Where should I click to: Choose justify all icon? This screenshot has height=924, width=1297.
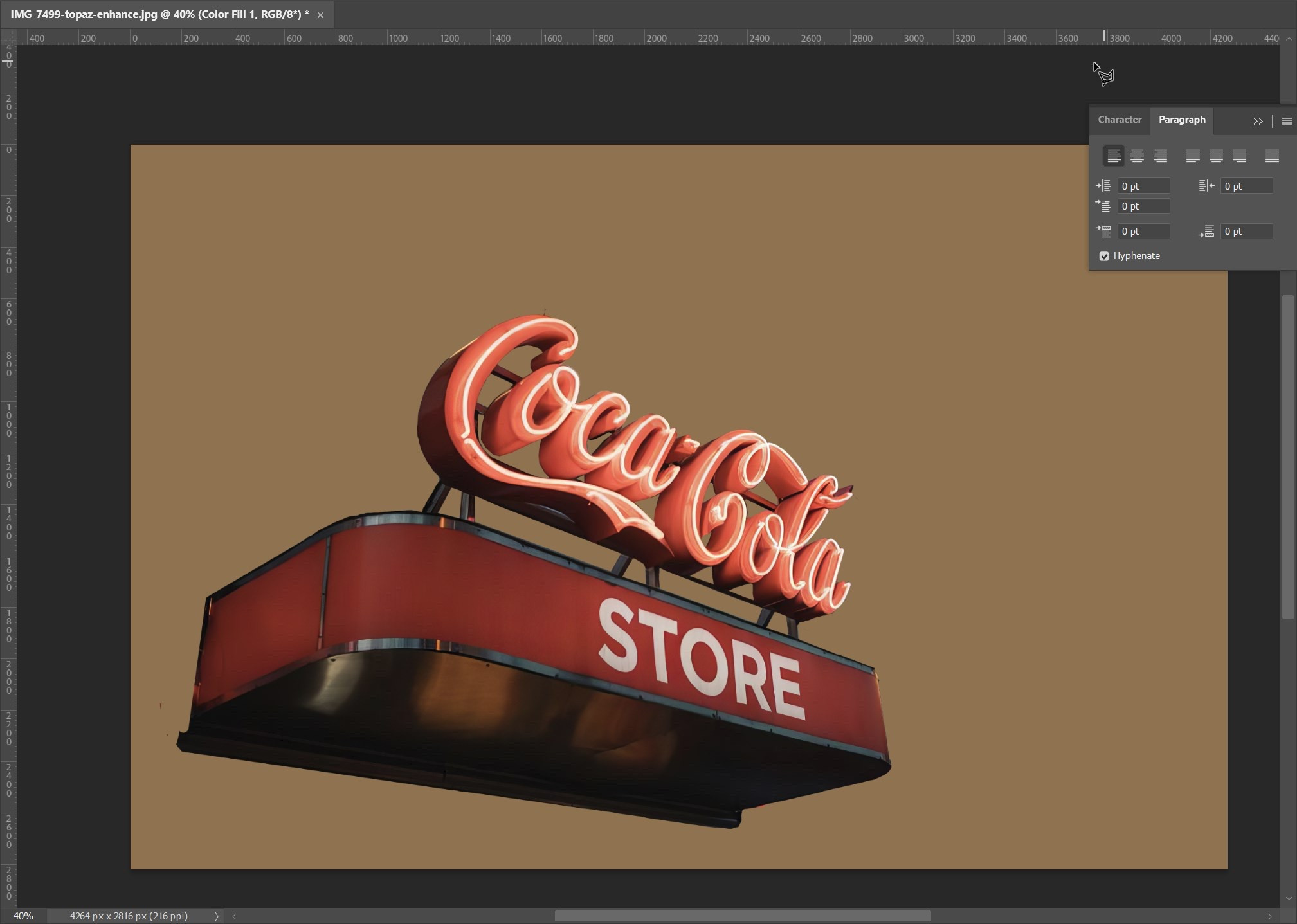(1272, 156)
